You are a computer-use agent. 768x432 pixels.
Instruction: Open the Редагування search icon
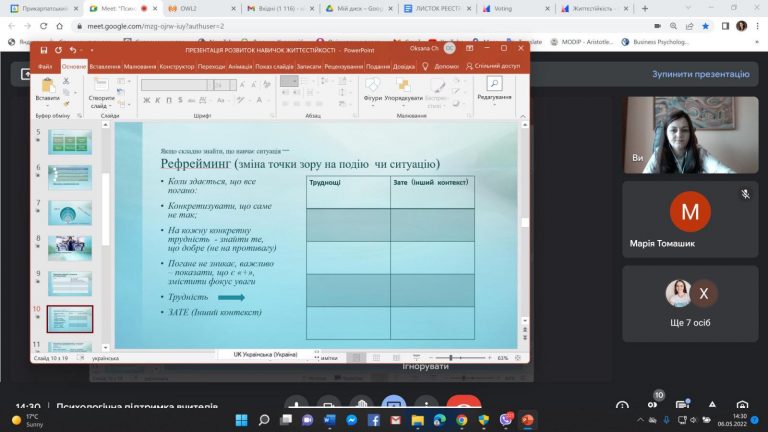coord(494,85)
